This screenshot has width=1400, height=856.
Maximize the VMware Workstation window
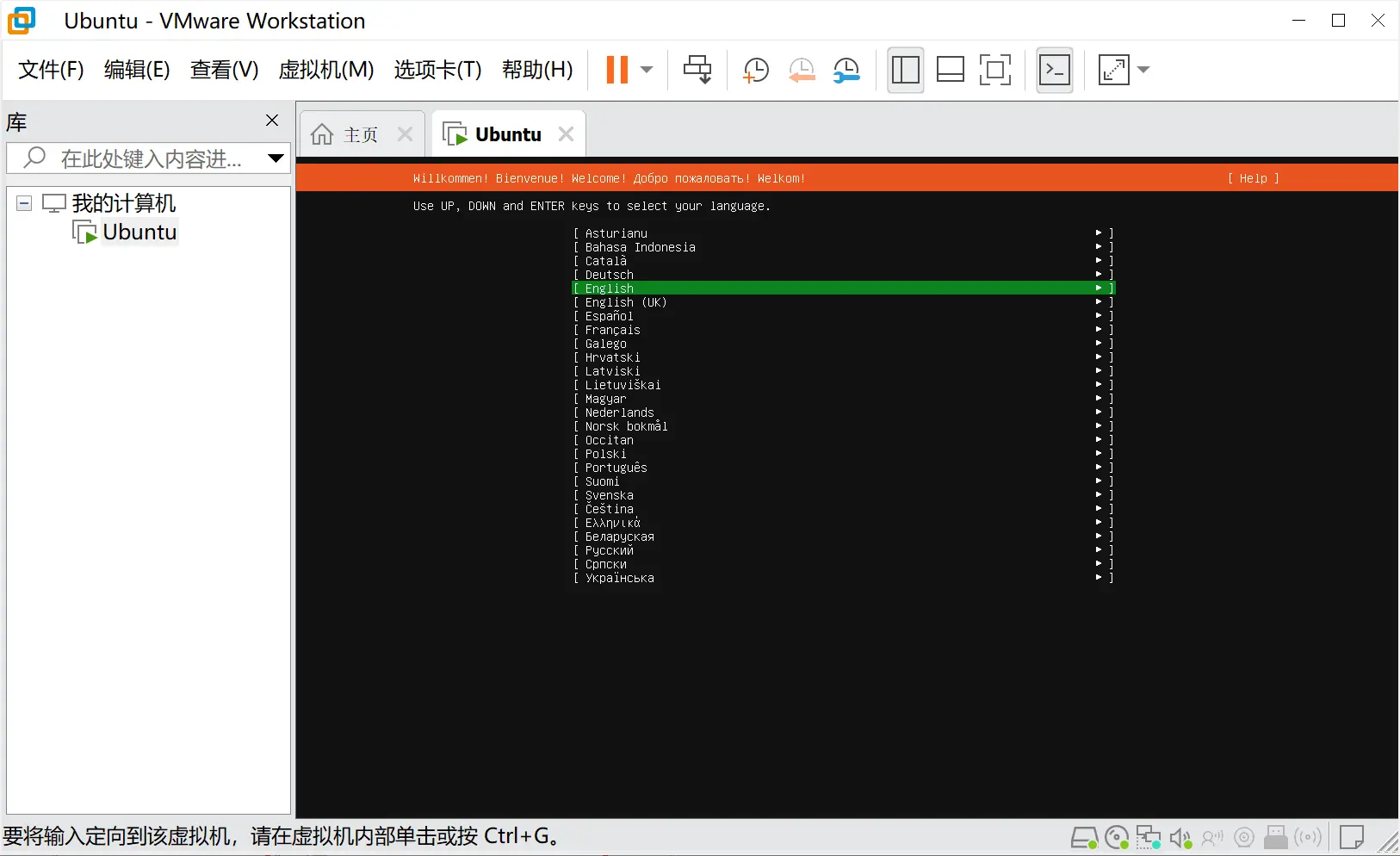(x=1338, y=21)
